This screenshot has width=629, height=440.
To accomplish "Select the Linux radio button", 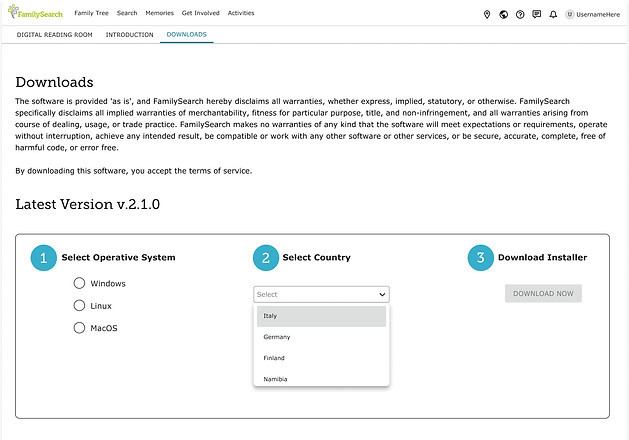I will (x=79, y=306).
